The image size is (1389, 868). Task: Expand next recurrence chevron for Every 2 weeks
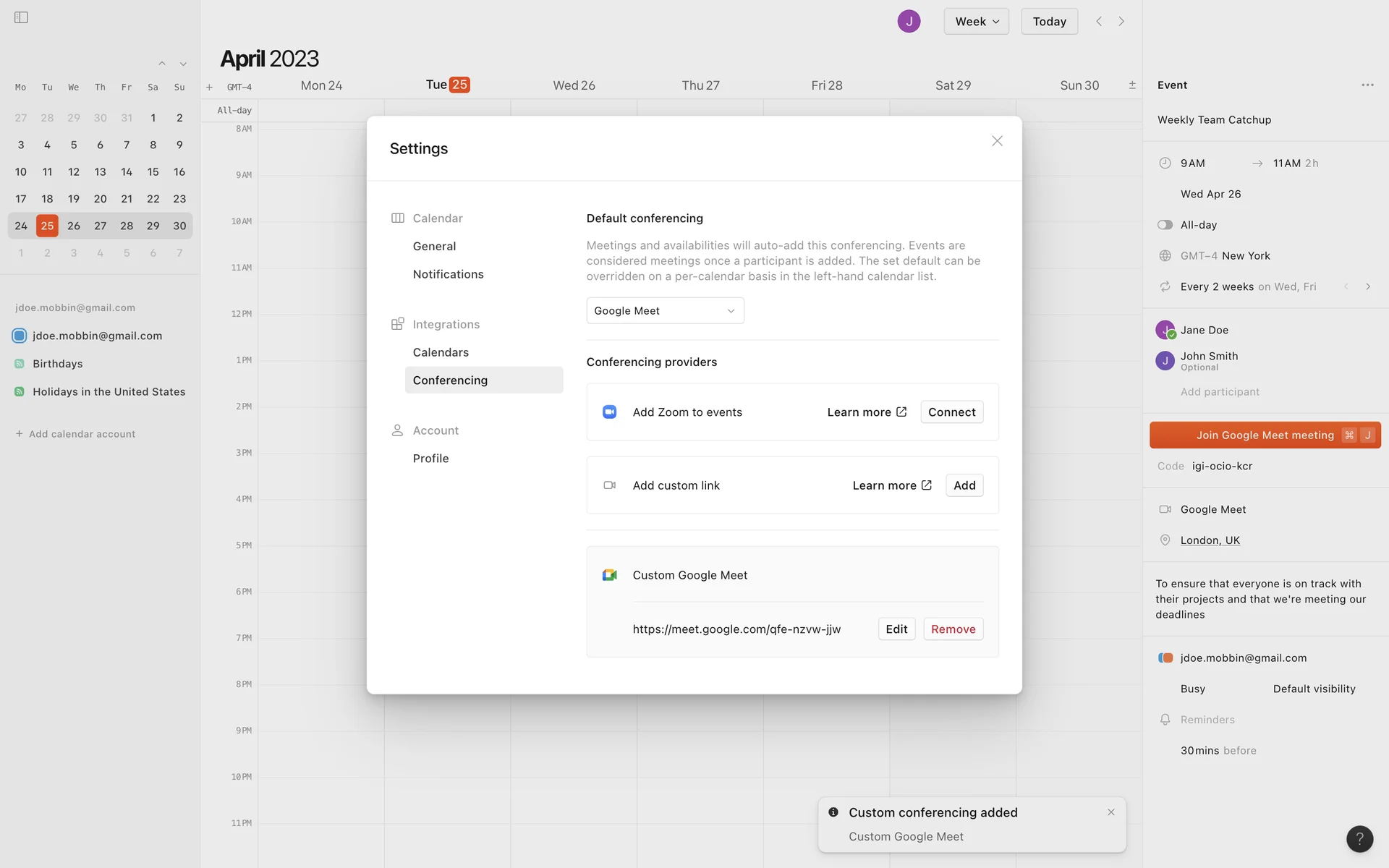(x=1367, y=286)
